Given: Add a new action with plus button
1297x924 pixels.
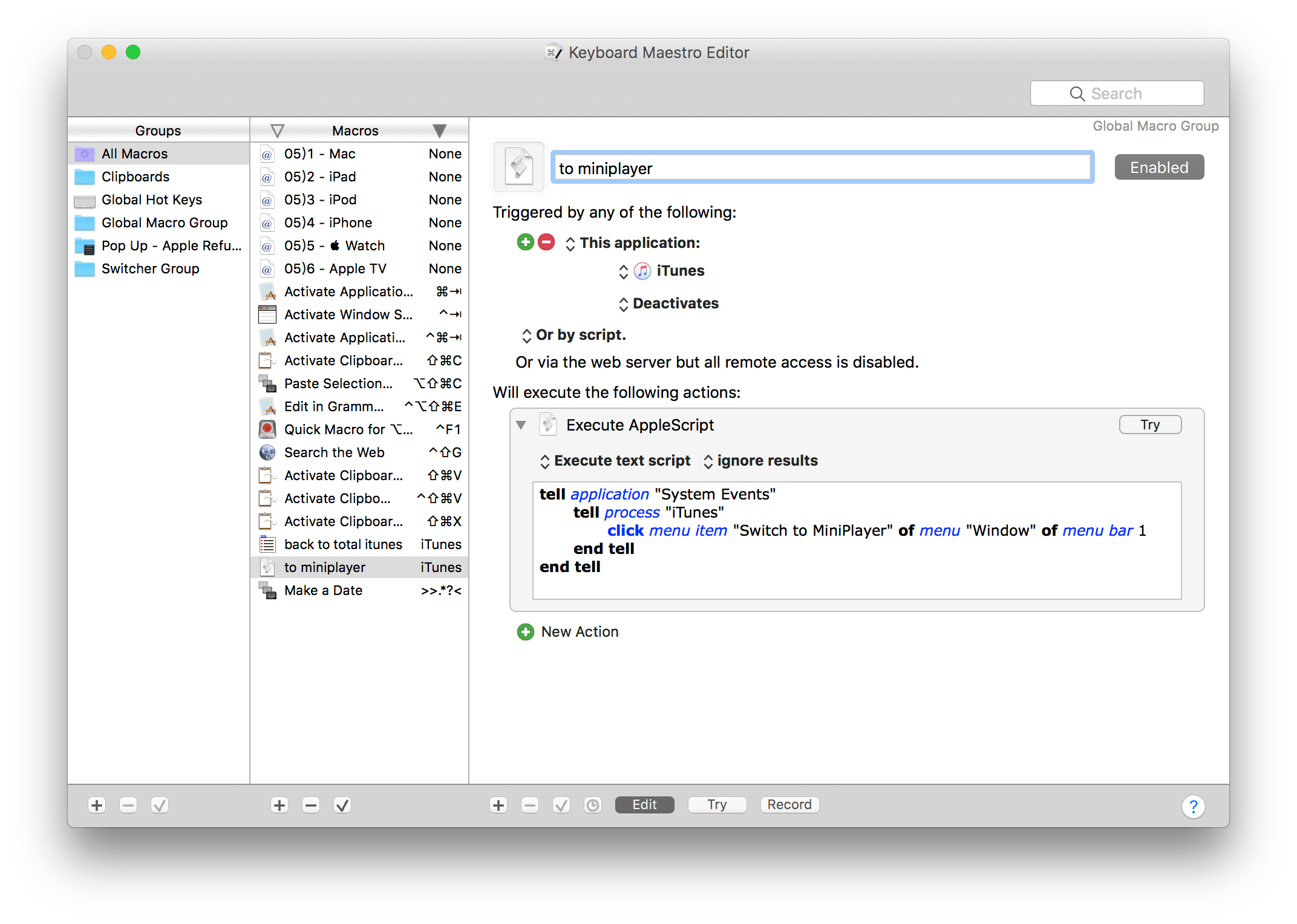Looking at the screenshot, I should [498, 805].
